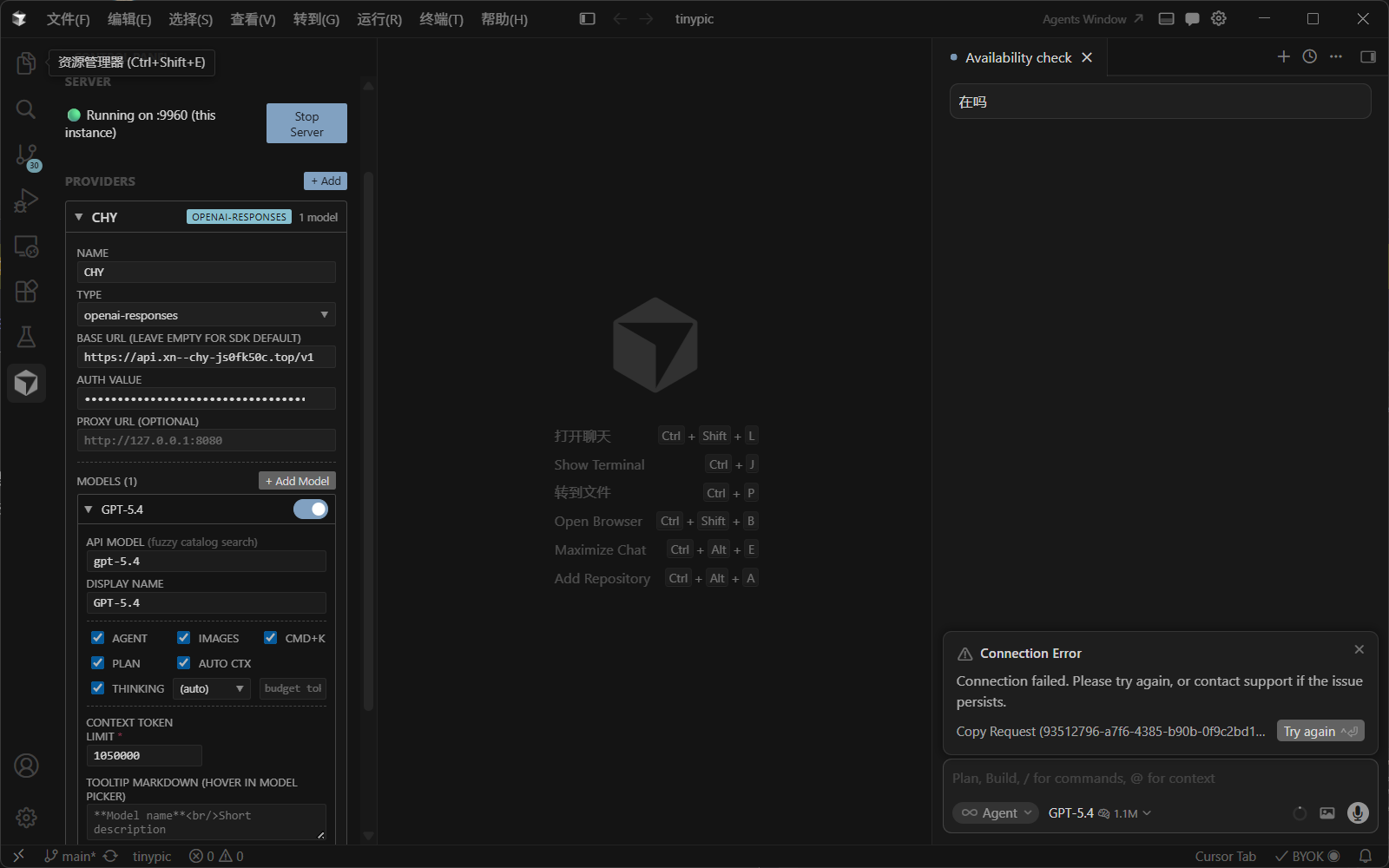1389x868 pixels.
Task: Open Source Control with 30 changes
Action: click(x=26, y=156)
